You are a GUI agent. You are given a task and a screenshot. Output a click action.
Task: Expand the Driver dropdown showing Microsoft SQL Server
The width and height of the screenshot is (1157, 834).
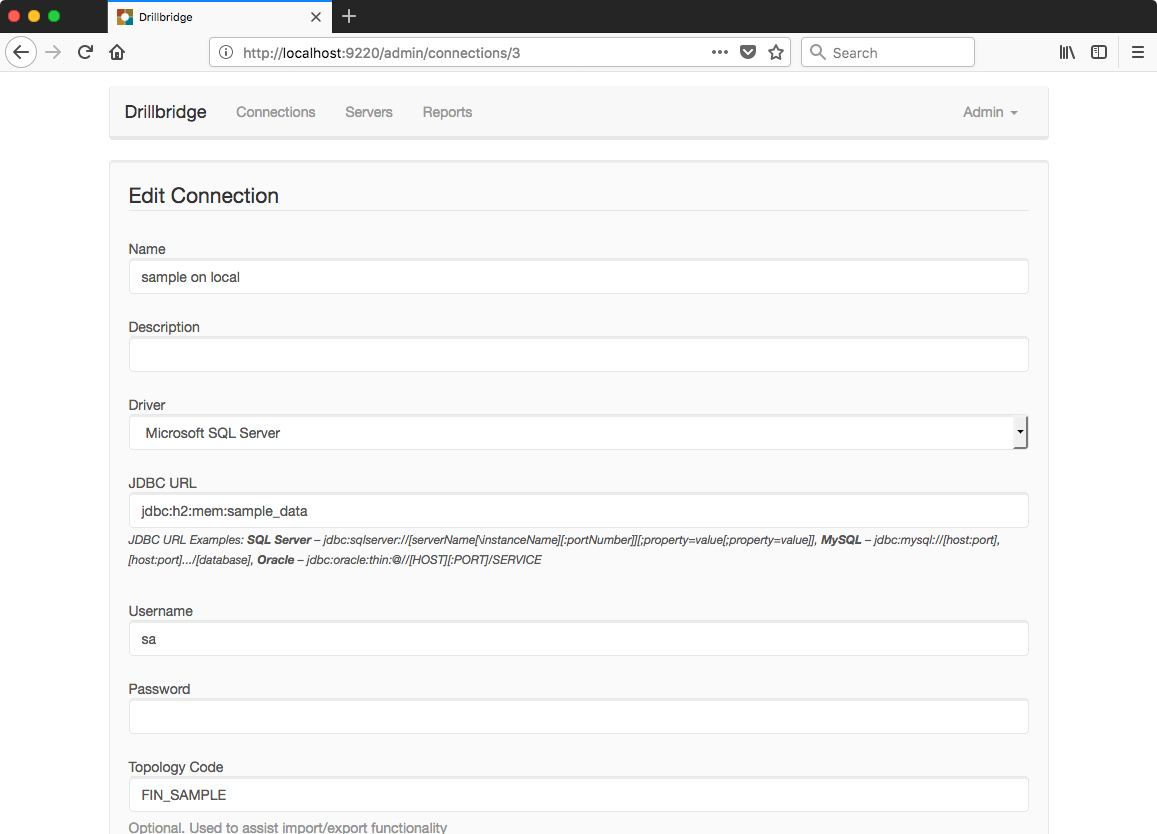(578, 432)
